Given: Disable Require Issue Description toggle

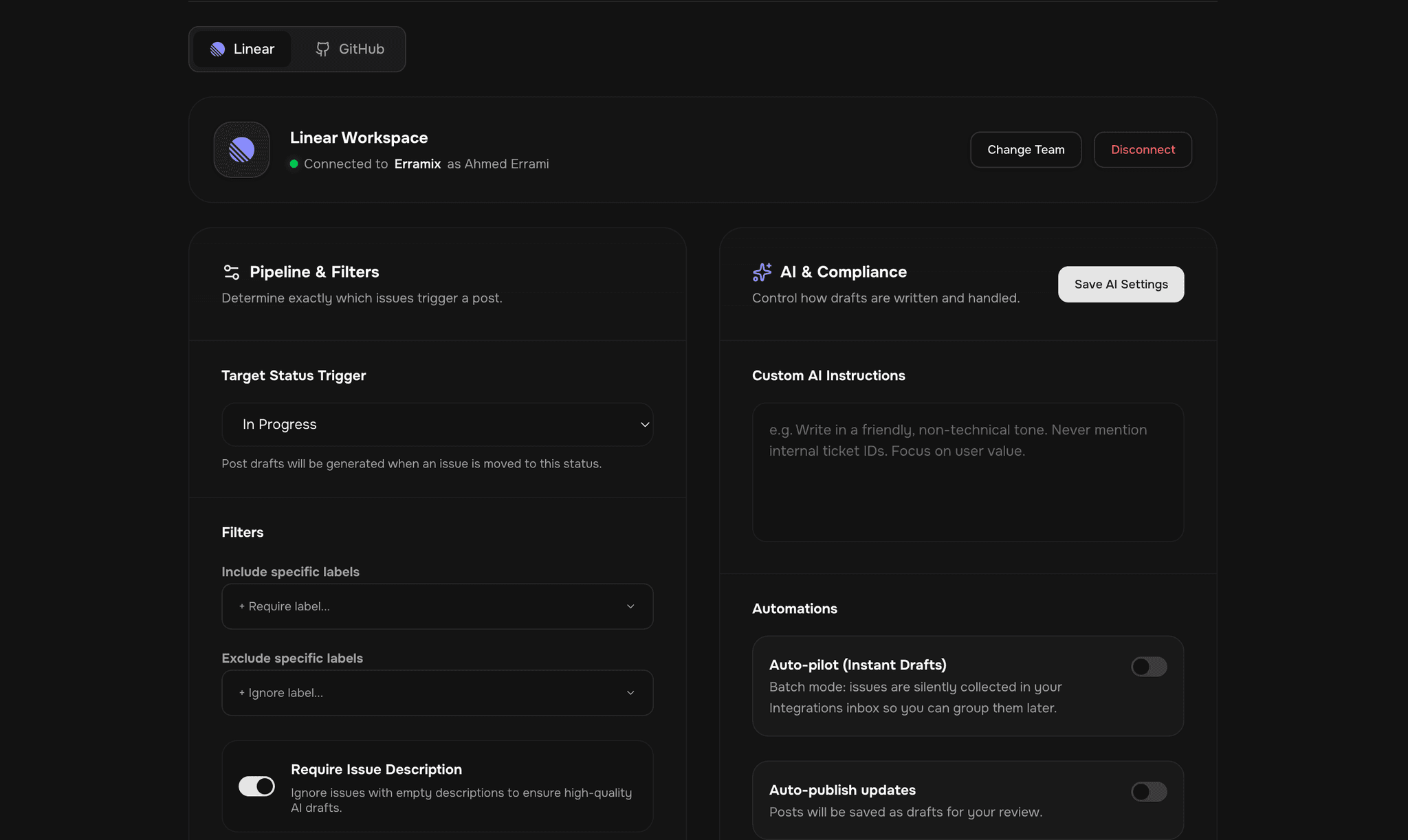Looking at the screenshot, I should [x=256, y=786].
